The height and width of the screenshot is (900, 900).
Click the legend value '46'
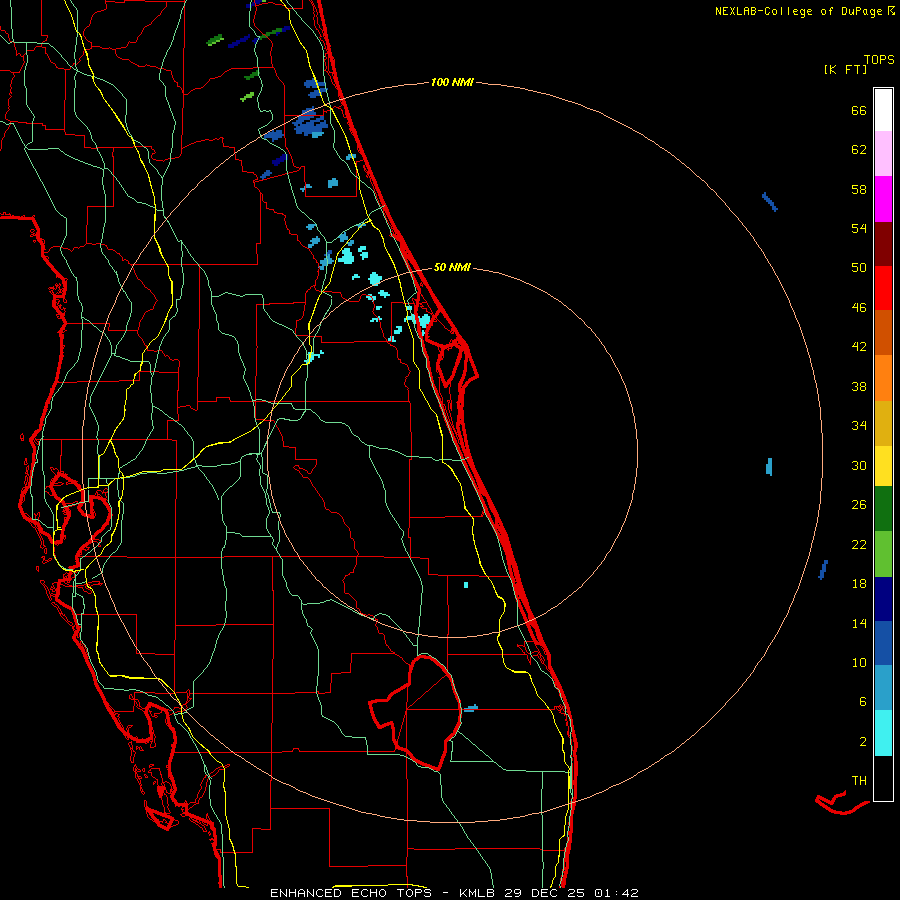pyautogui.click(x=859, y=308)
